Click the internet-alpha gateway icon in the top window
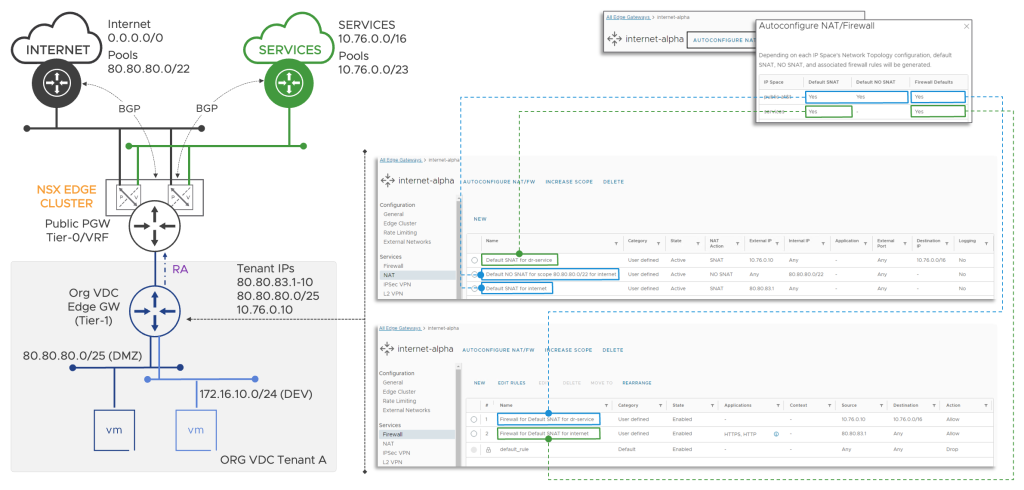This screenshot has width=1024, height=490. pyautogui.click(x=614, y=39)
